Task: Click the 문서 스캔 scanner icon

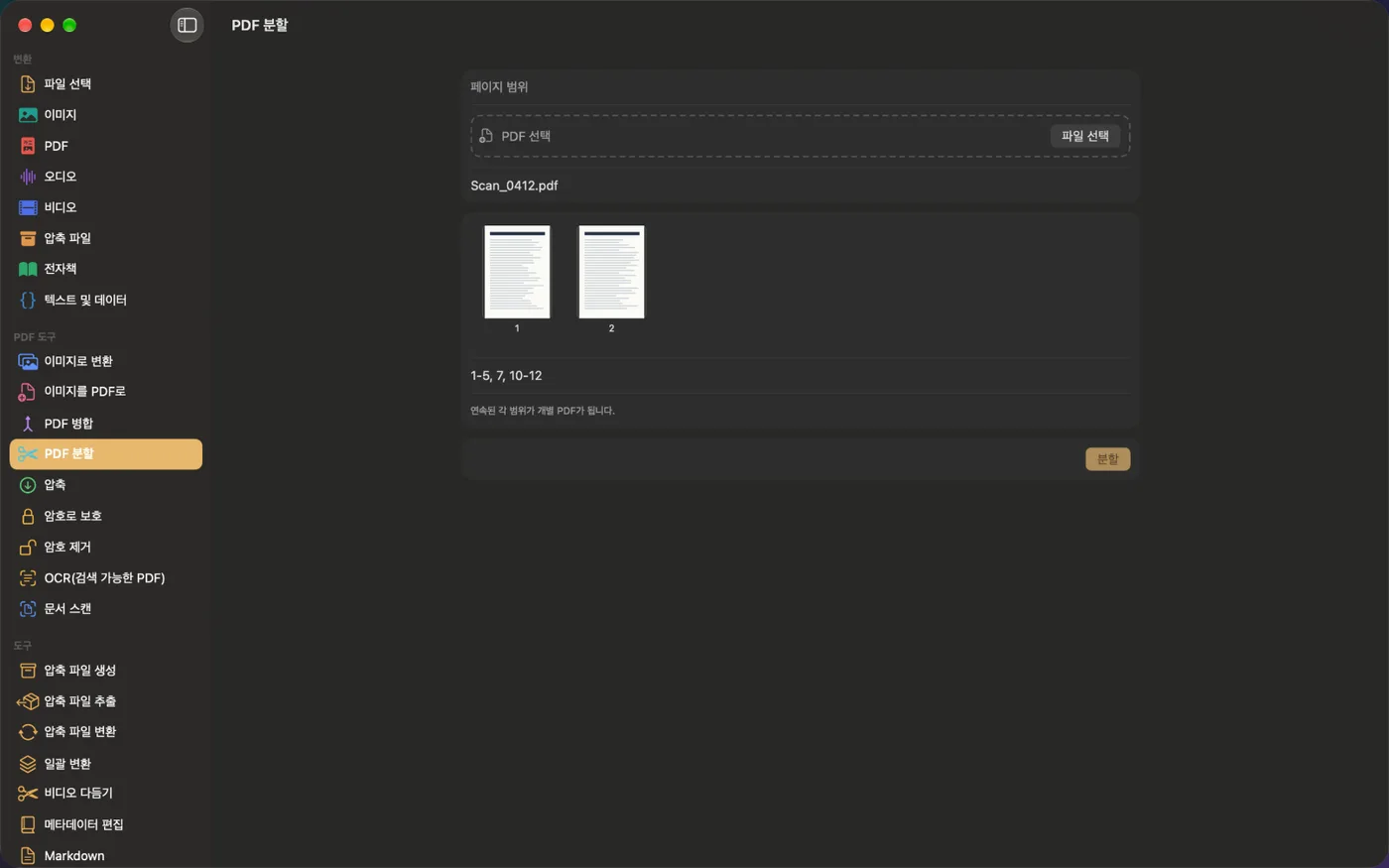Action: [28, 609]
